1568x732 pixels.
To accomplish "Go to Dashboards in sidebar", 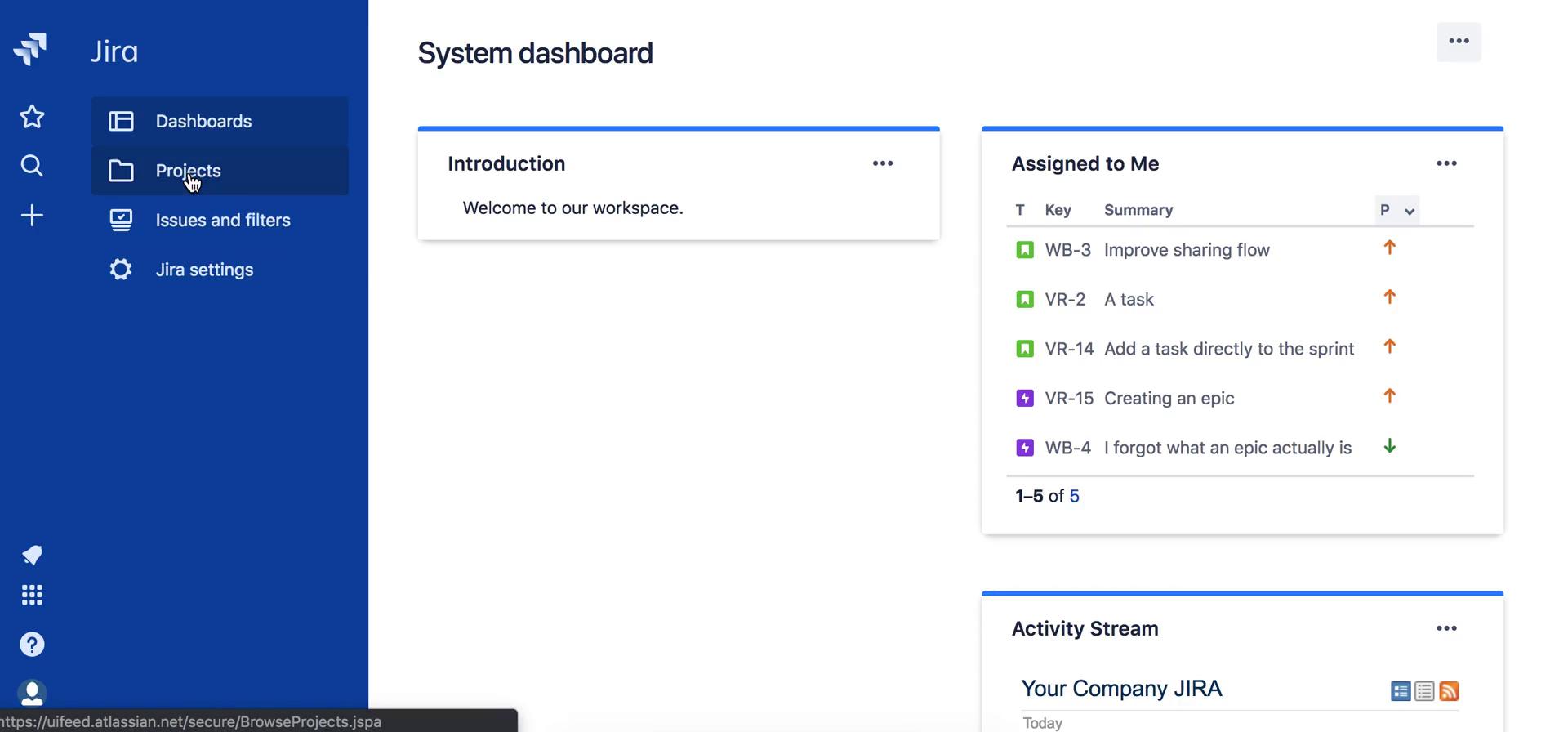I will 220,121.
